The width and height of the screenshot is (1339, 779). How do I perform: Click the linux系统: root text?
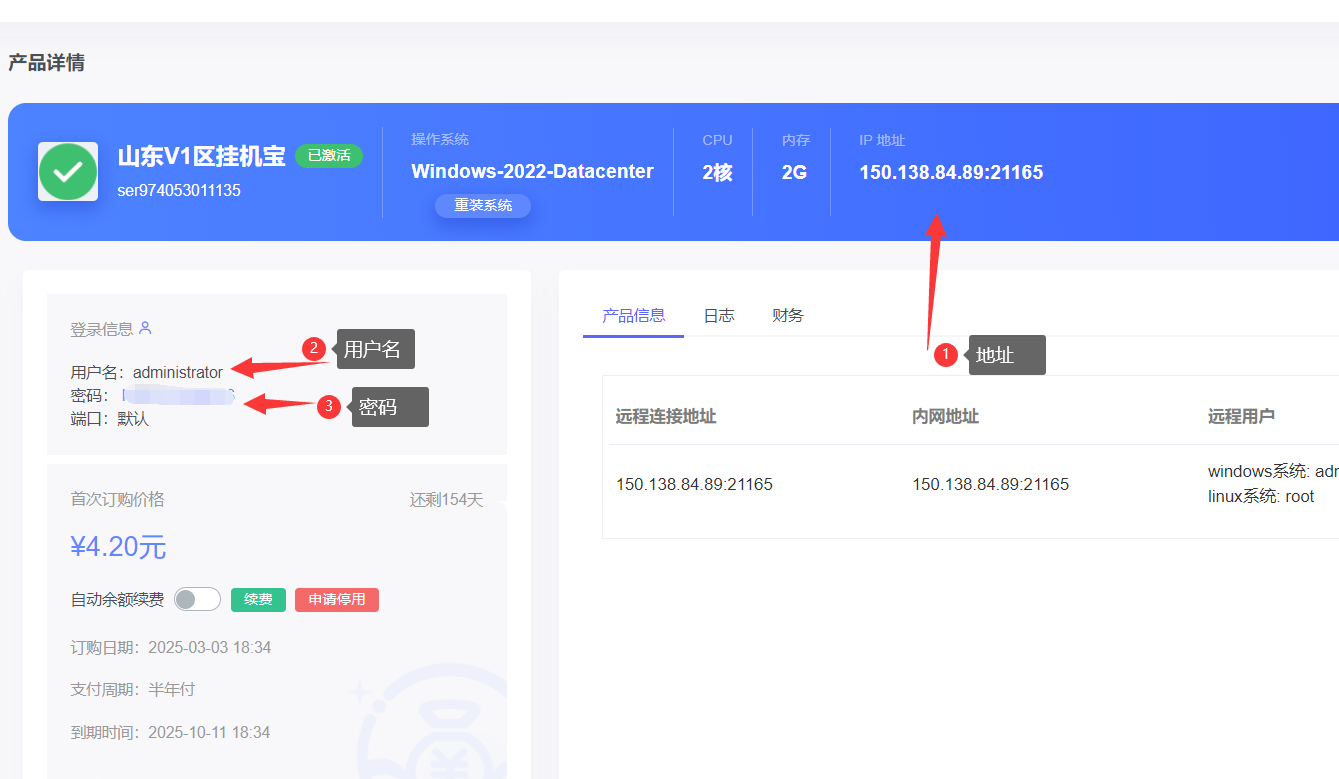click(1261, 496)
